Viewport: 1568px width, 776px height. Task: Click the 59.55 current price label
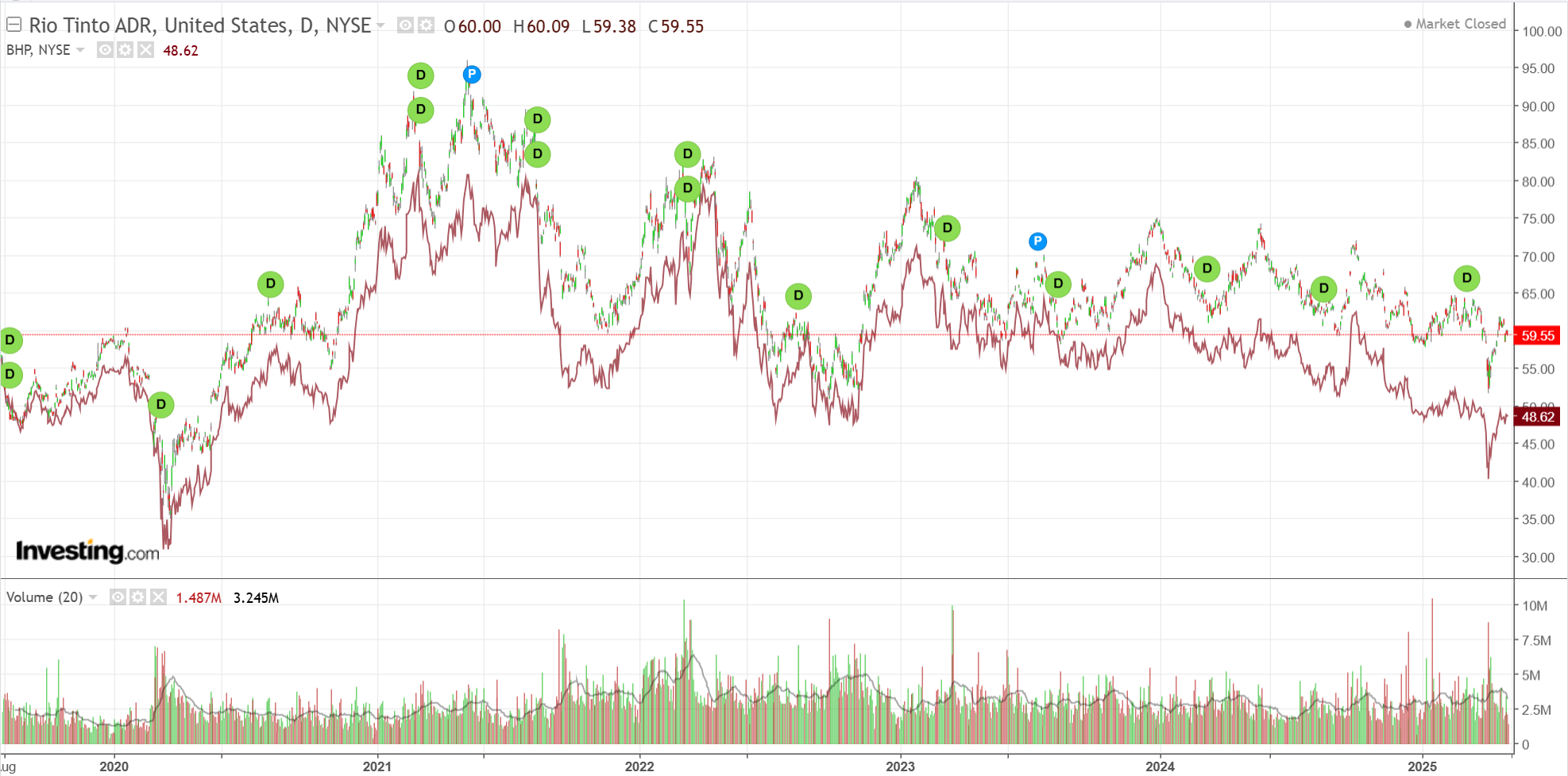[x=1537, y=335]
